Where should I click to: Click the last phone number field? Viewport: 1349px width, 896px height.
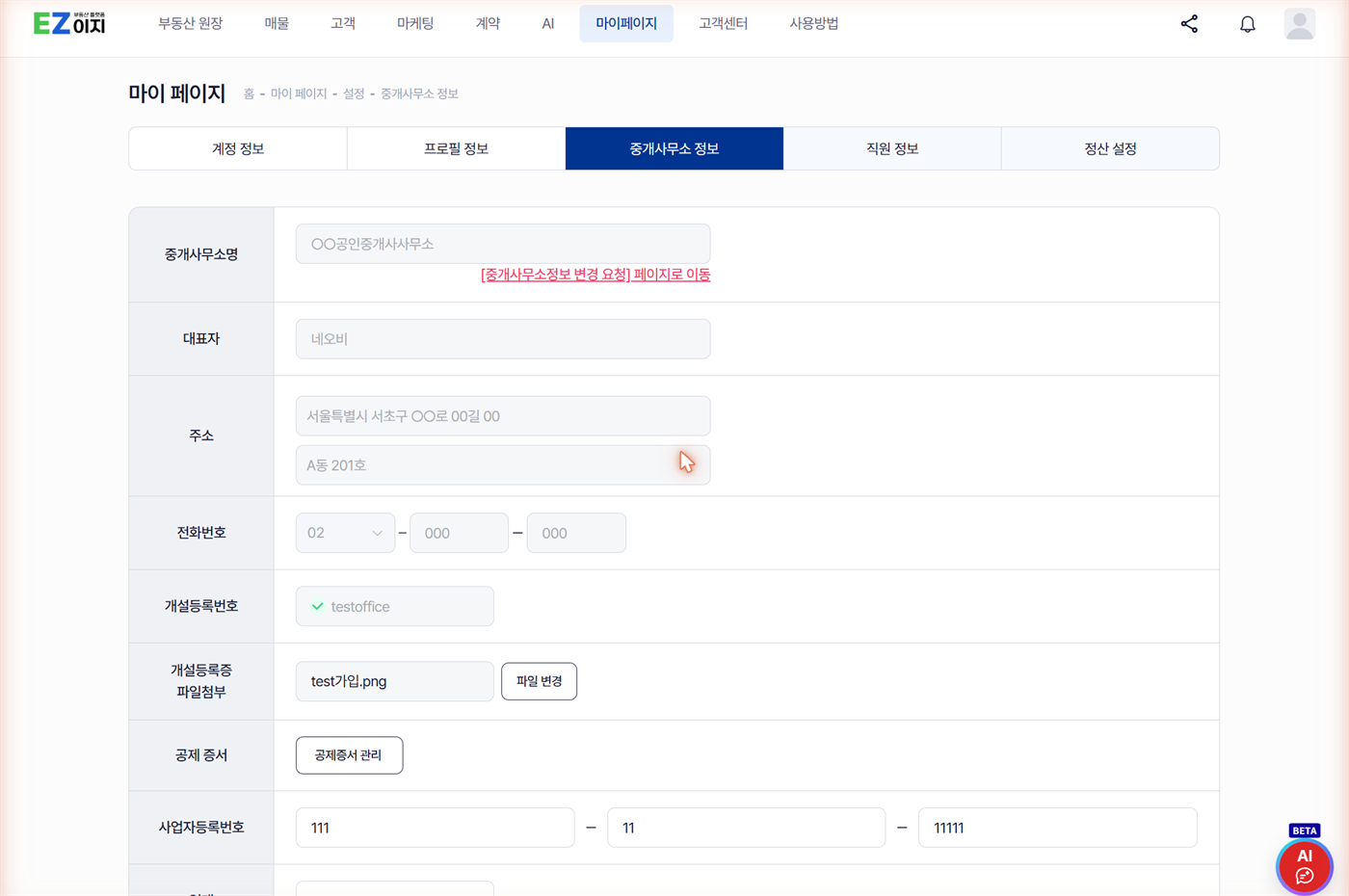[x=576, y=533]
